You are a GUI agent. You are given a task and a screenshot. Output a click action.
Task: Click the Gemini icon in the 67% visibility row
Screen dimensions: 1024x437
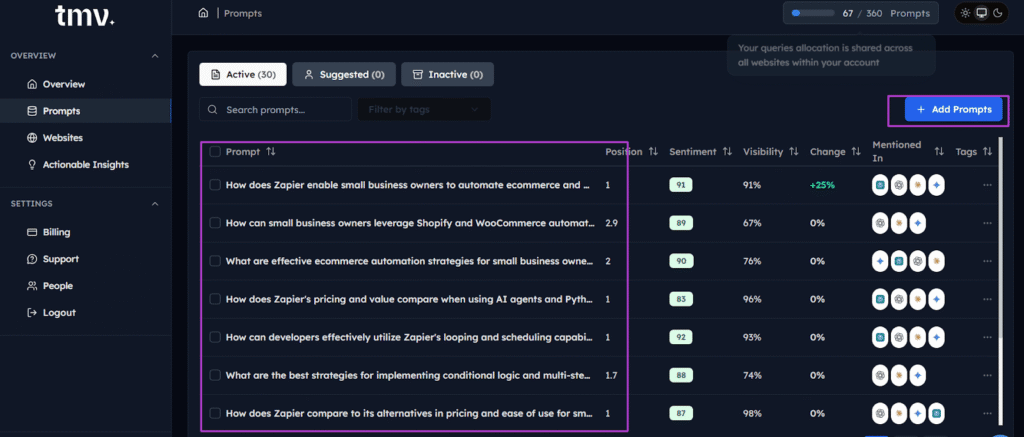tap(918, 223)
